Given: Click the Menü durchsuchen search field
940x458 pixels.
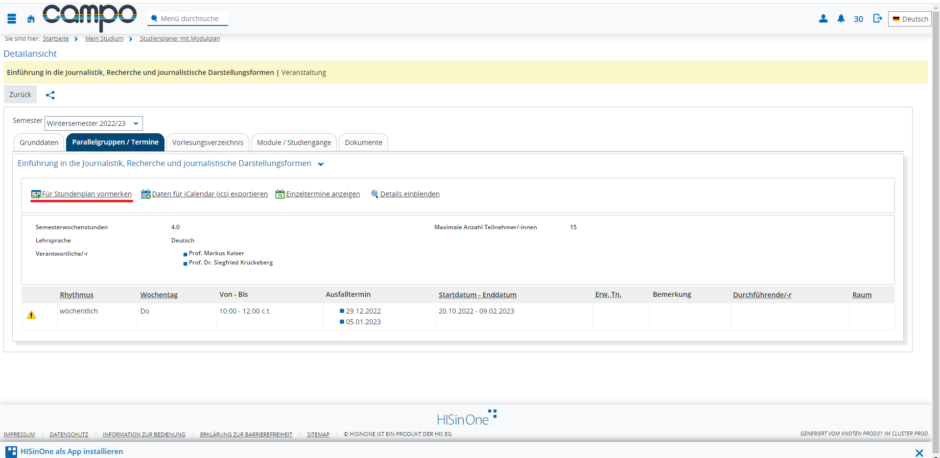Looking at the screenshot, I should click(x=190, y=18).
